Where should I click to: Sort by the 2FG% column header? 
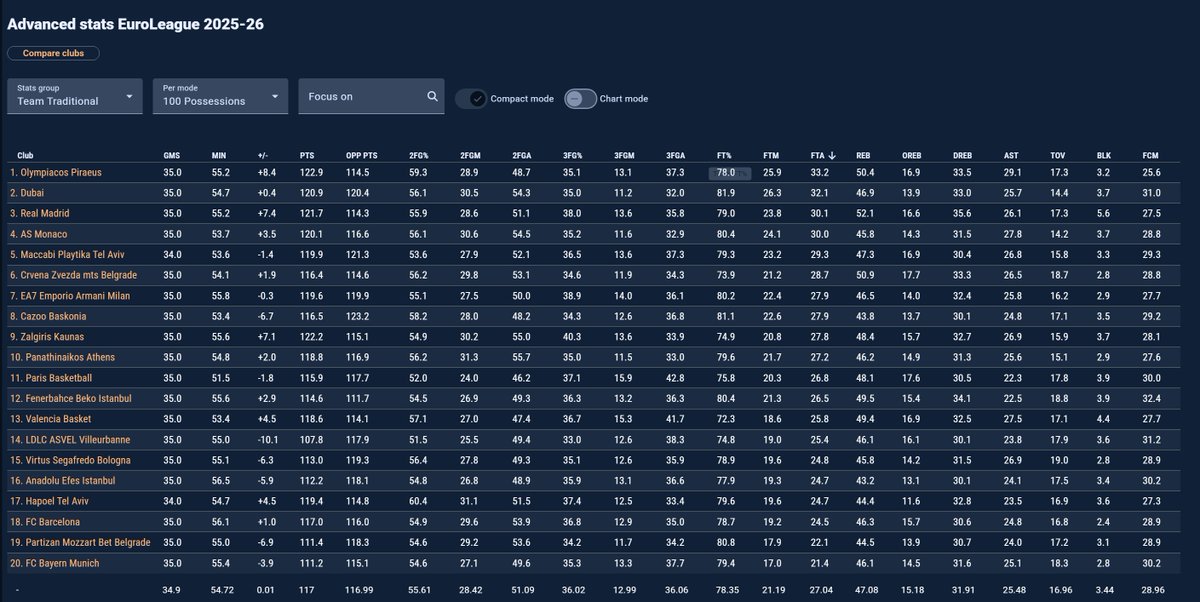pyautogui.click(x=419, y=155)
